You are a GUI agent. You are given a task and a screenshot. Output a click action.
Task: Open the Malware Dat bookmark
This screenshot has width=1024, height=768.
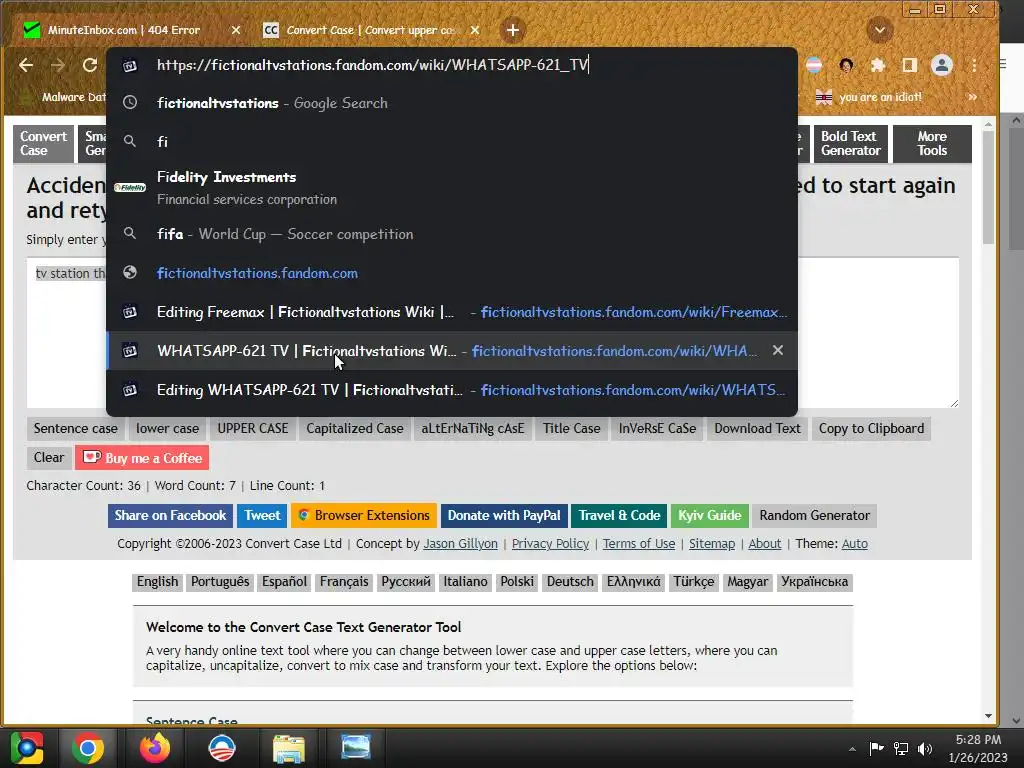pyautogui.click(x=63, y=97)
